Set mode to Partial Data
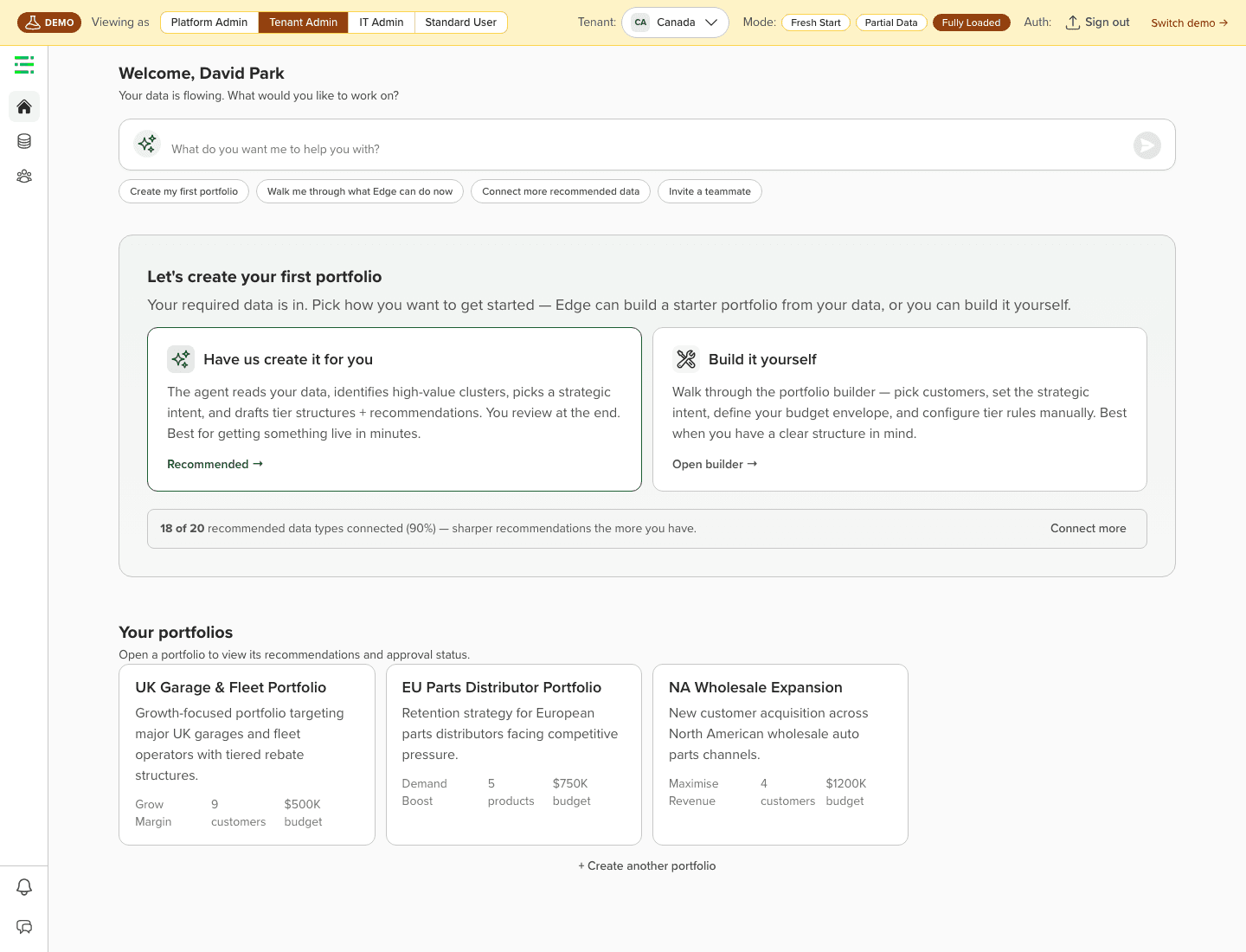The height and width of the screenshot is (952, 1246). tap(891, 23)
